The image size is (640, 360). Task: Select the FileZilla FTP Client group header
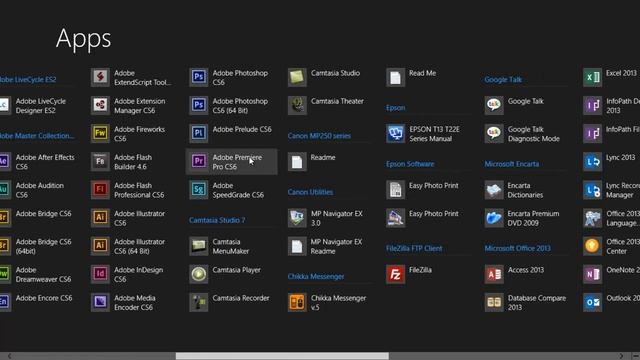tap(414, 248)
